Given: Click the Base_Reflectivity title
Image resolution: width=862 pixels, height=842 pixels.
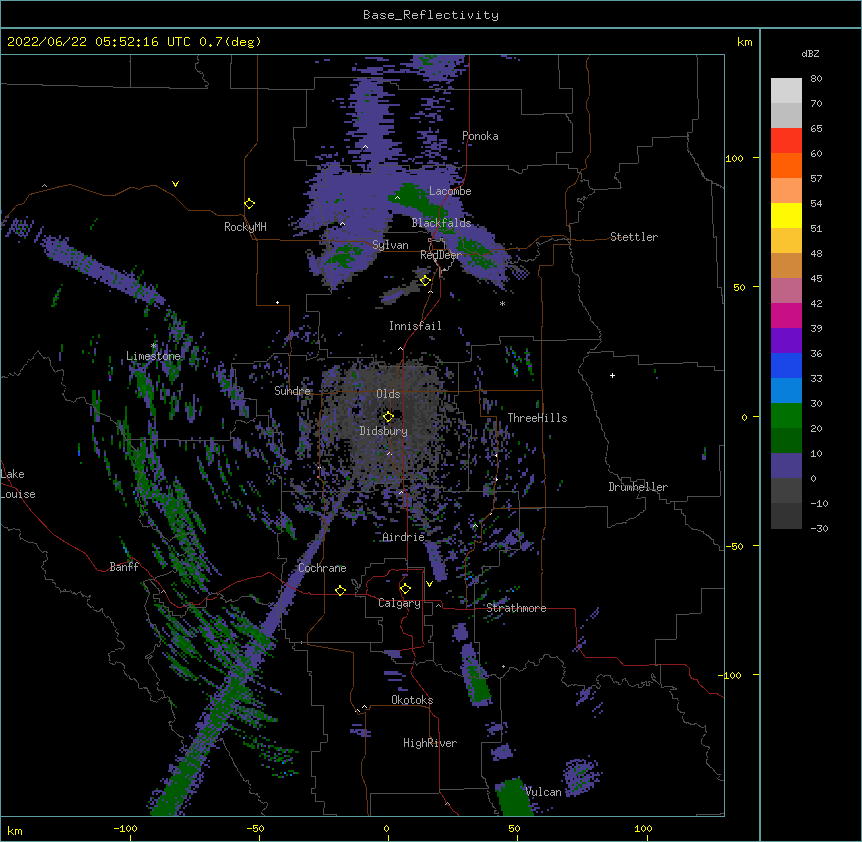Looking at the screenshot, I should click(431, 15).
